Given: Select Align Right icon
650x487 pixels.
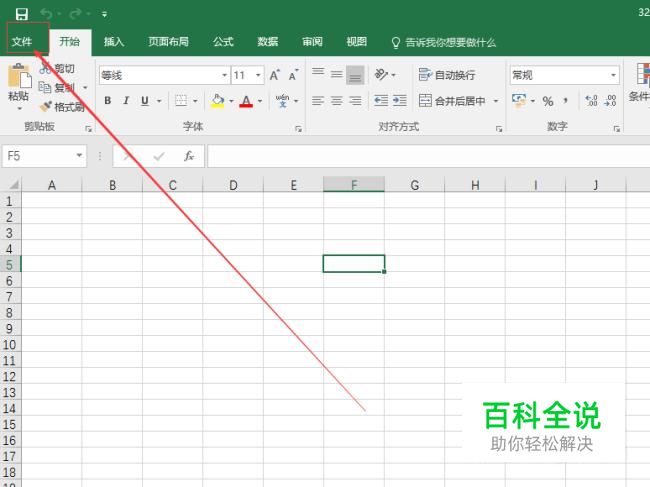Looking at the screenshot, I should click(x=355, y=101).
